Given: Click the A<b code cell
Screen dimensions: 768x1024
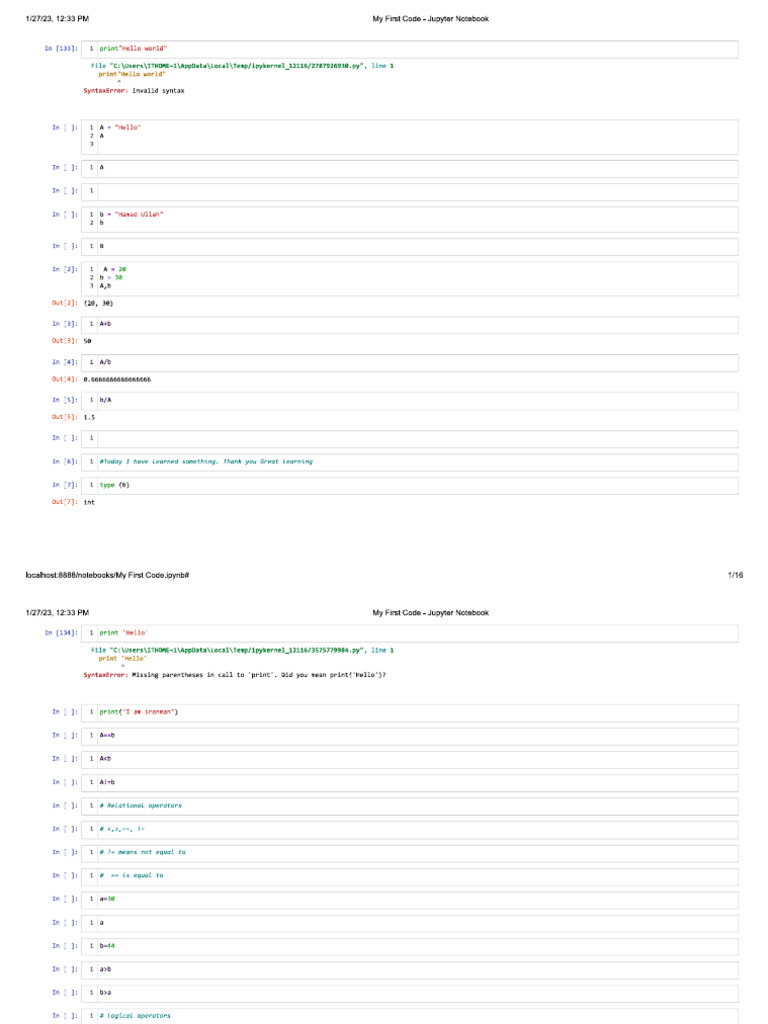Looking at the screenshot, I should (409, 760).
